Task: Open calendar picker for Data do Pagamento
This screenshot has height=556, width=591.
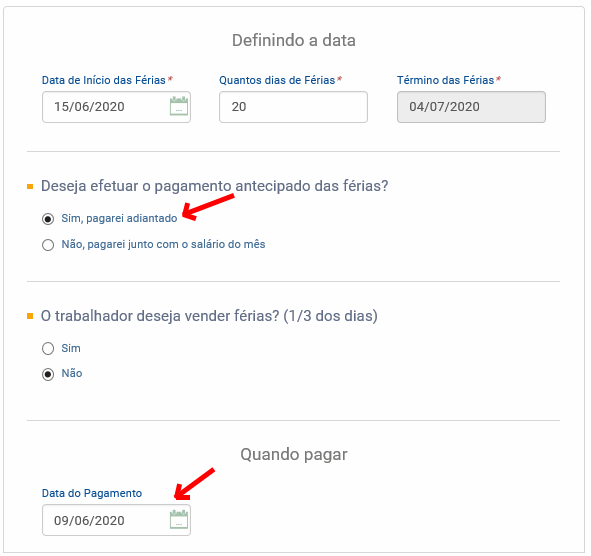Action: coord(179,519)
